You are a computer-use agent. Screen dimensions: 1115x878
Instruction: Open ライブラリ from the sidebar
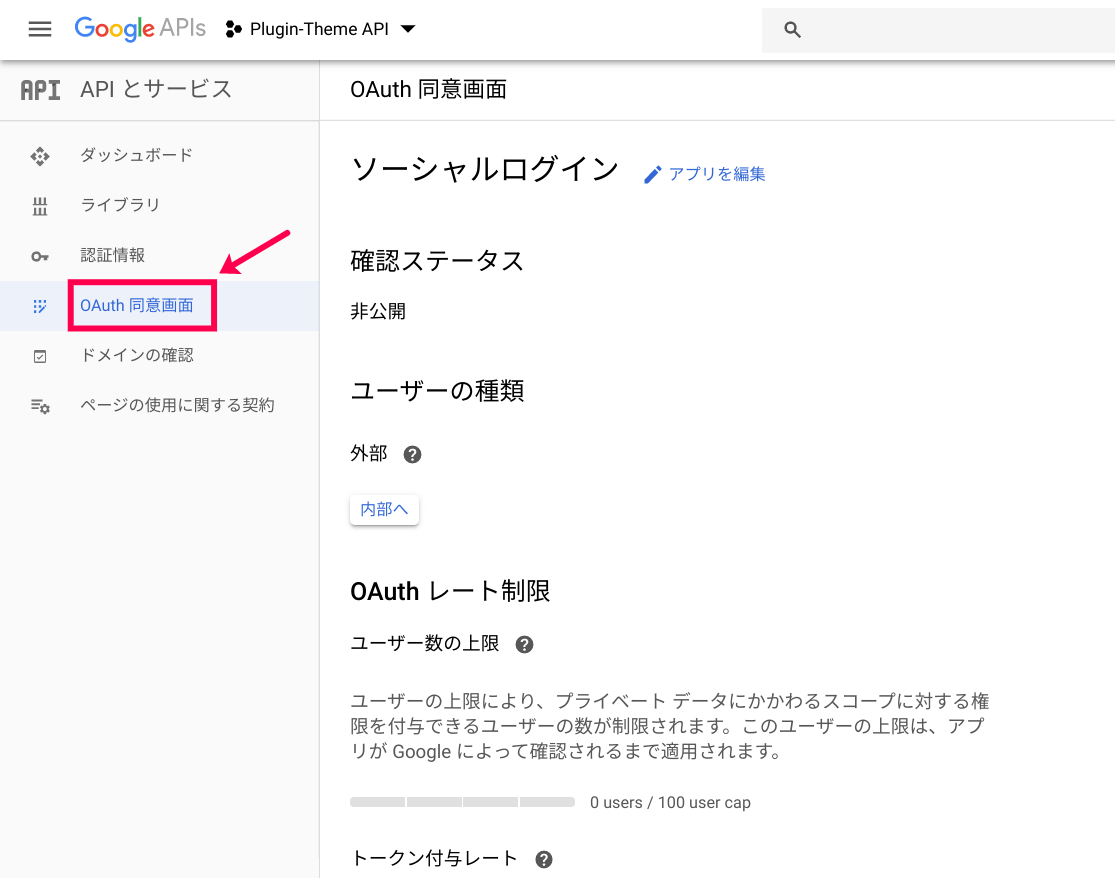[x=120, y=205]
